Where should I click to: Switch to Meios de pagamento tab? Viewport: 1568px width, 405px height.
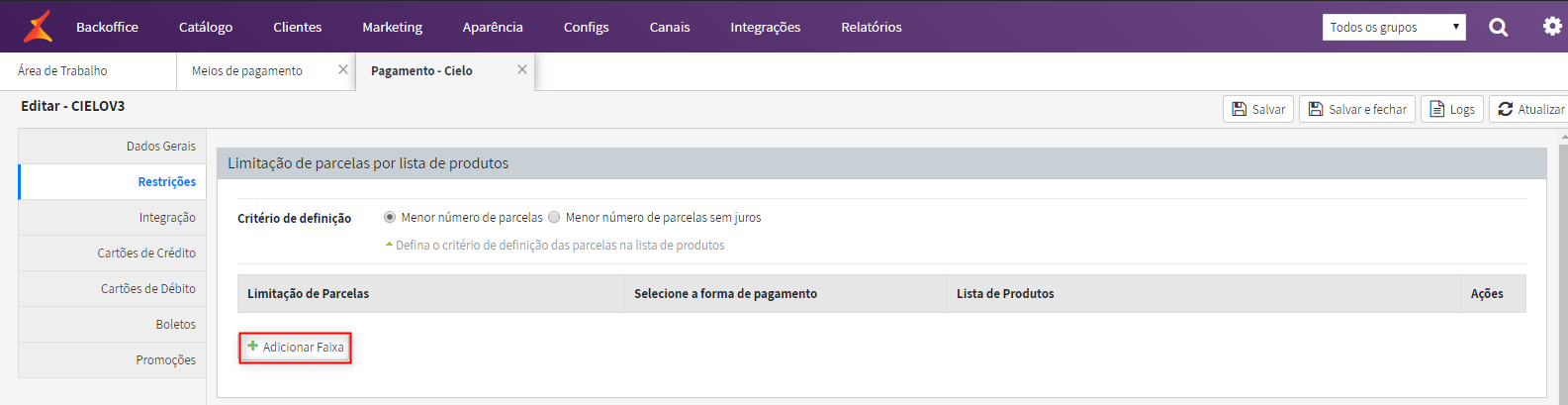(247, 71)
